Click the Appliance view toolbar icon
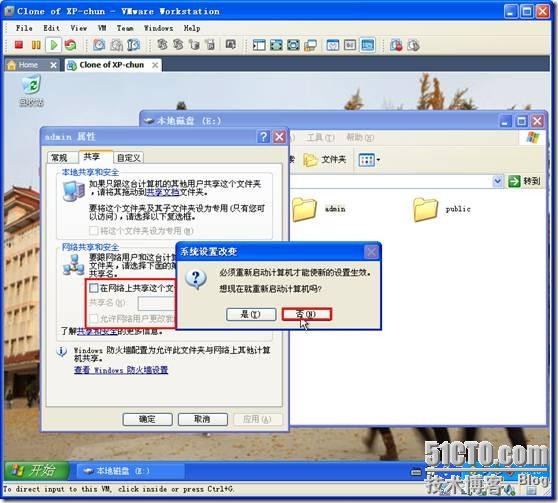558x503 pixels. pyautogui.click(x=350, y=45)
